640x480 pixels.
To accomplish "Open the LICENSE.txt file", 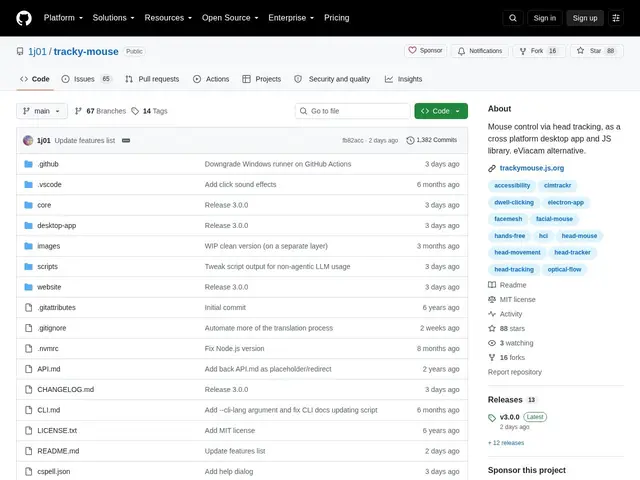I will click(57, 431).
